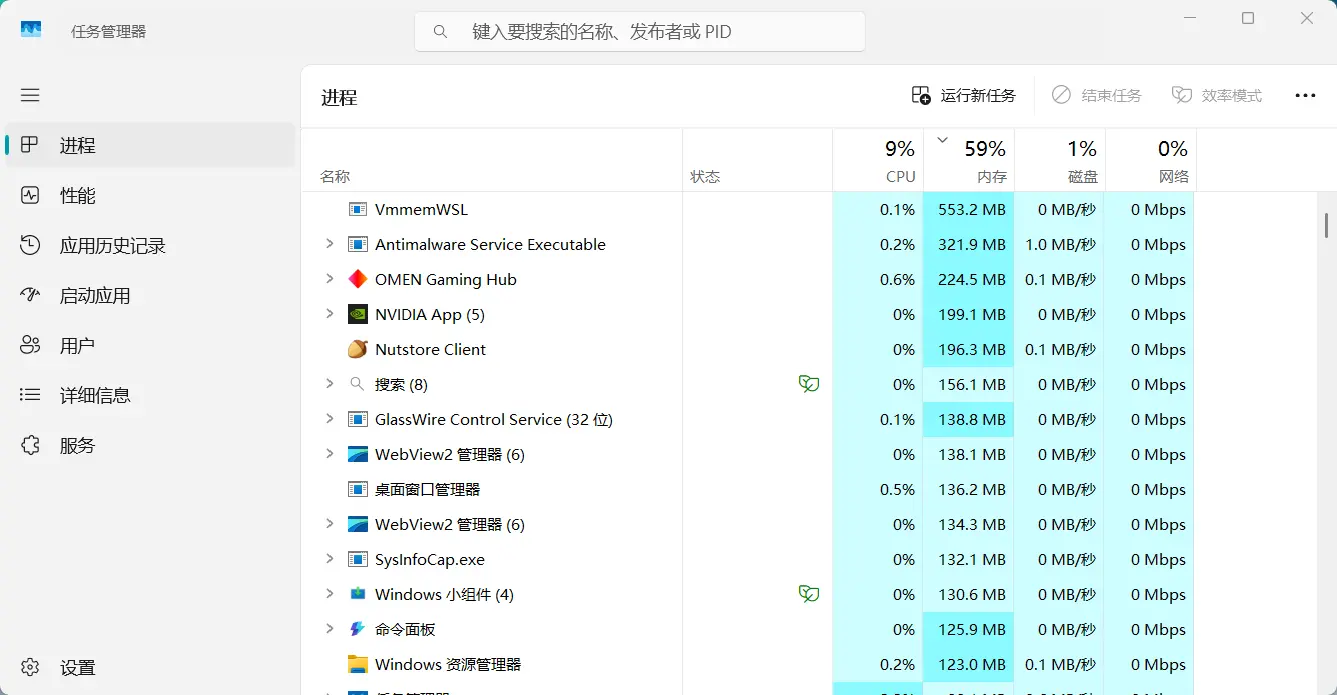Click the magnifier icon in search box
This screenshot has width=1337, height=695.
440,32
